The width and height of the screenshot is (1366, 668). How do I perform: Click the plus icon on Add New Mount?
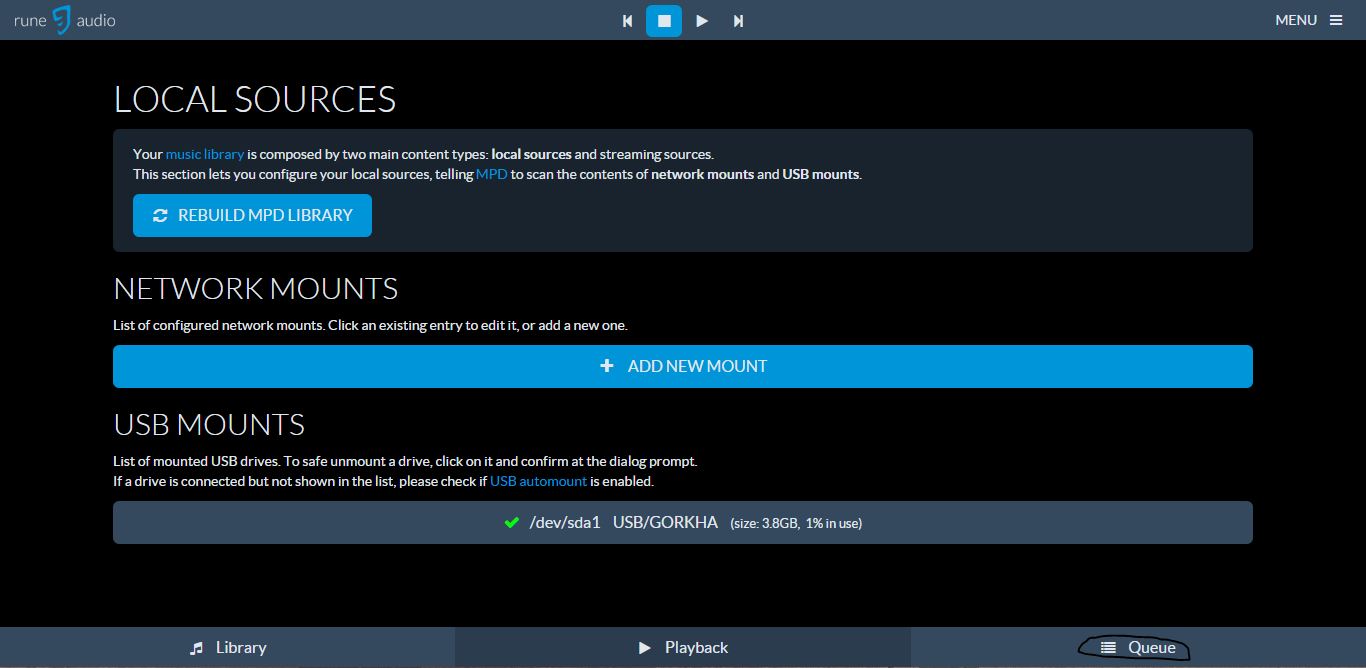607,366
